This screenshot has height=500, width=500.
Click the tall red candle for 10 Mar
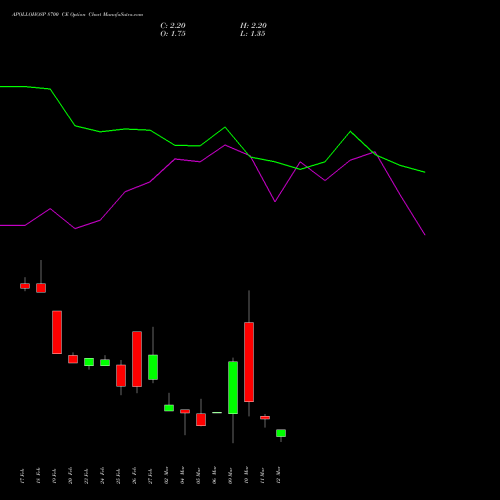249,362
